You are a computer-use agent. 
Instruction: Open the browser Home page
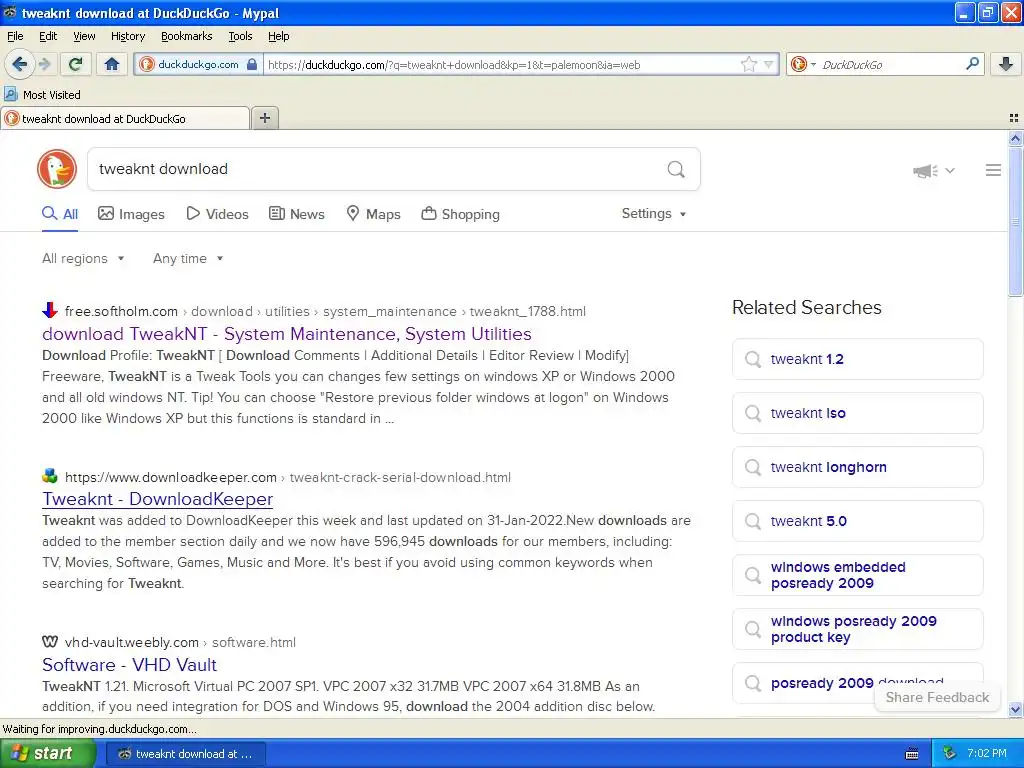[112, 64]
